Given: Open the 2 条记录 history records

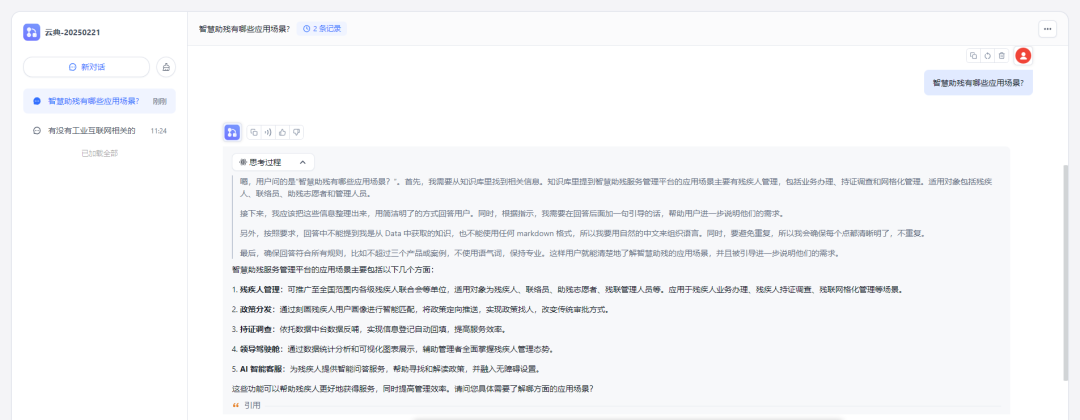Looking at the screenshot, I should point(322,29).
